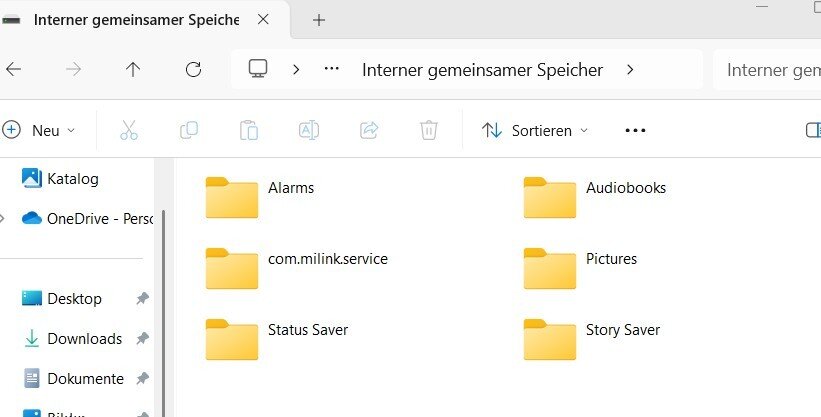Show more toolbar options (three dots)
Screen dimensions: 821x417
(x=636, y=130)
